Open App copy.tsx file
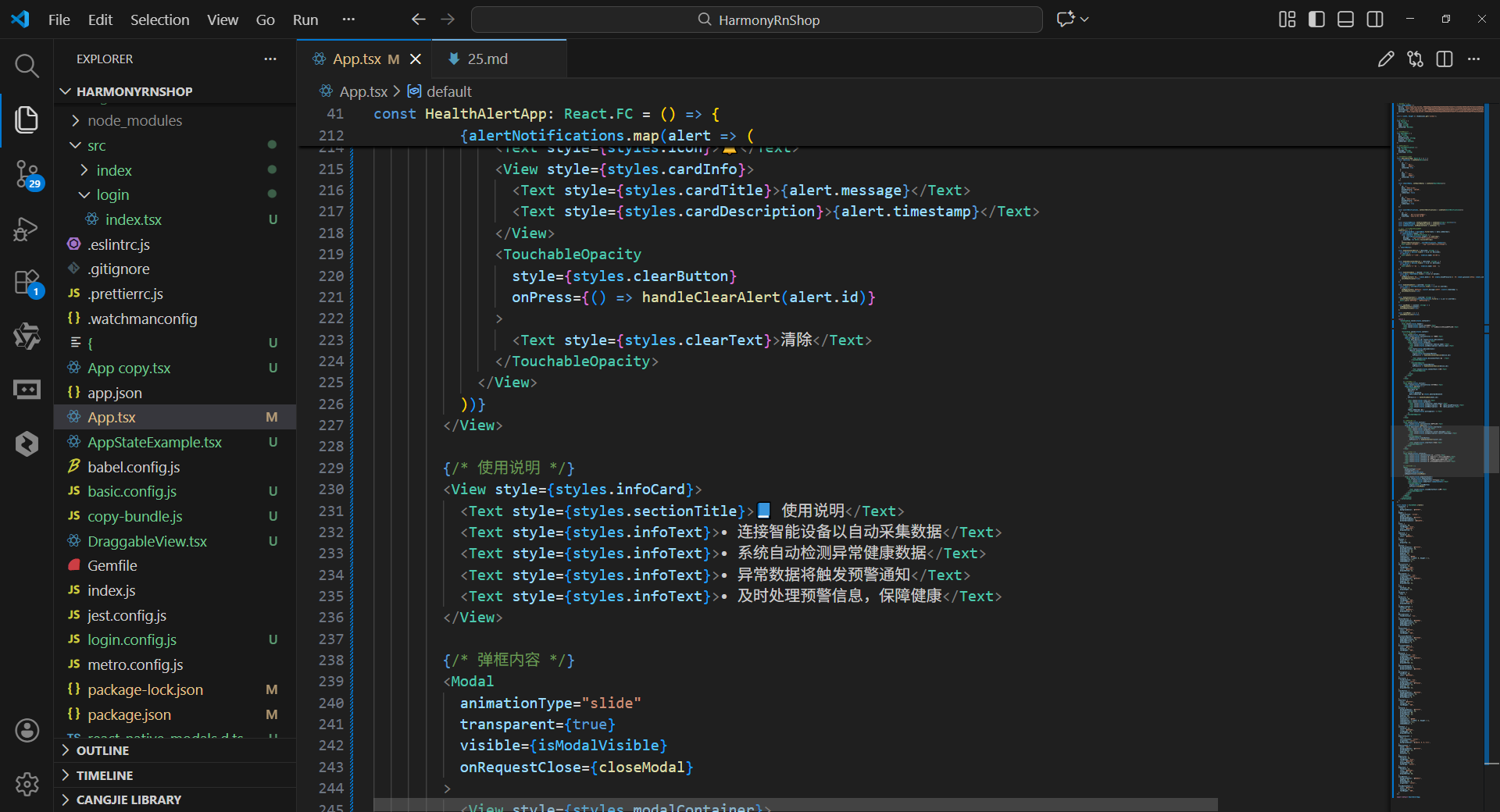The image size is (1500, 812). [x=175, y=368]
